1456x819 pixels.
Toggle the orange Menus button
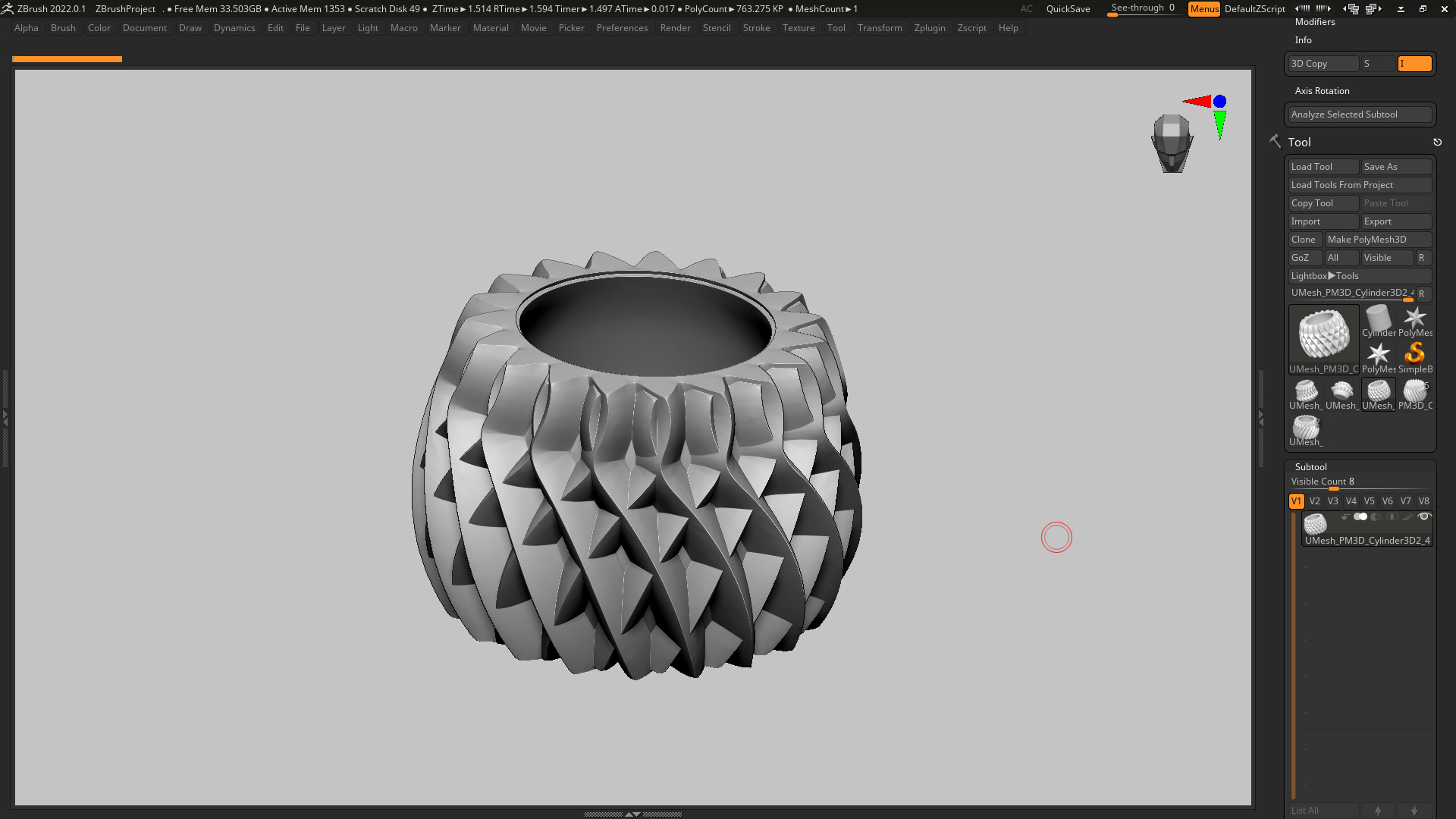1204,8
